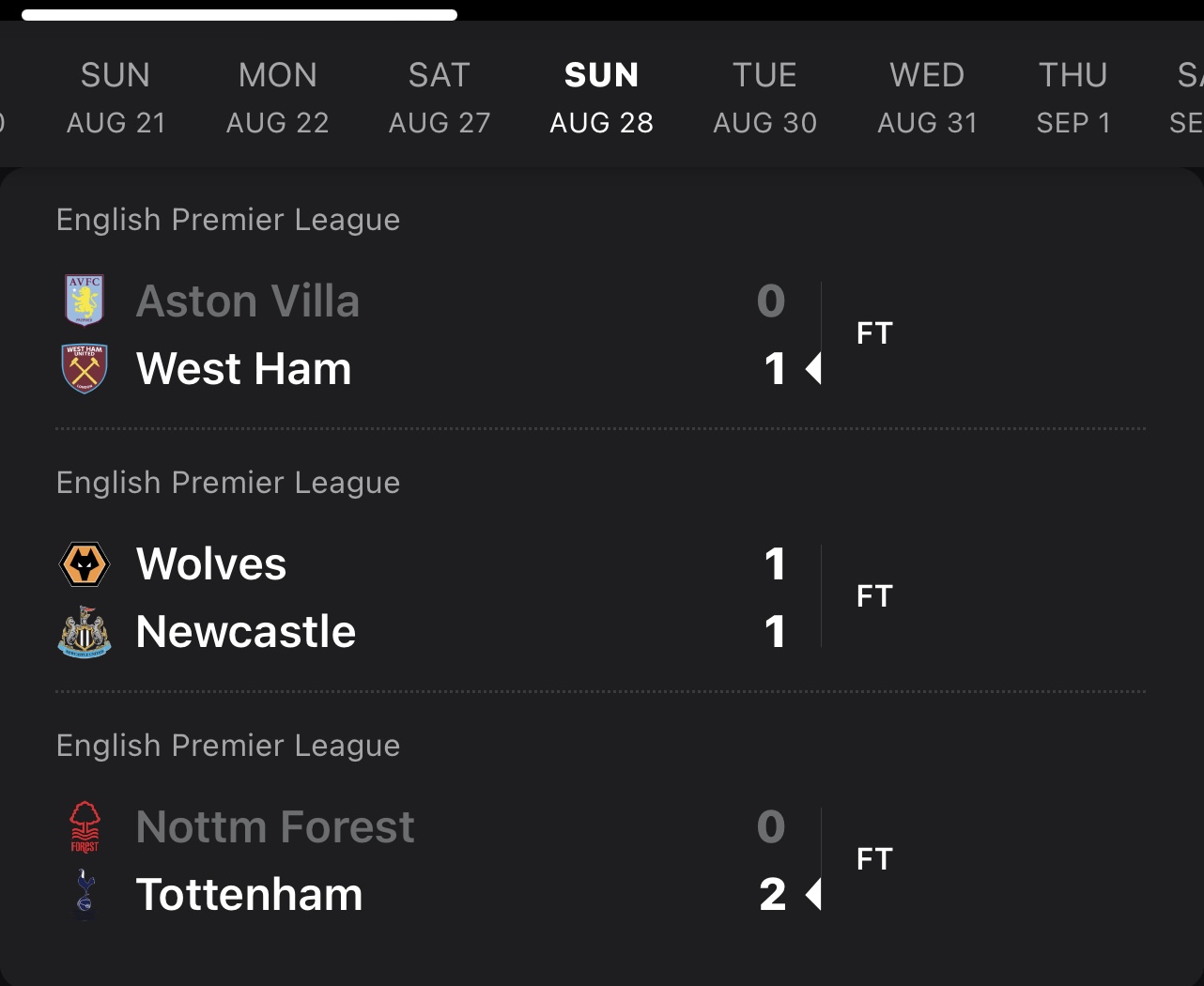Click West Ham winner arrow indicator

[x=813, y=368]
